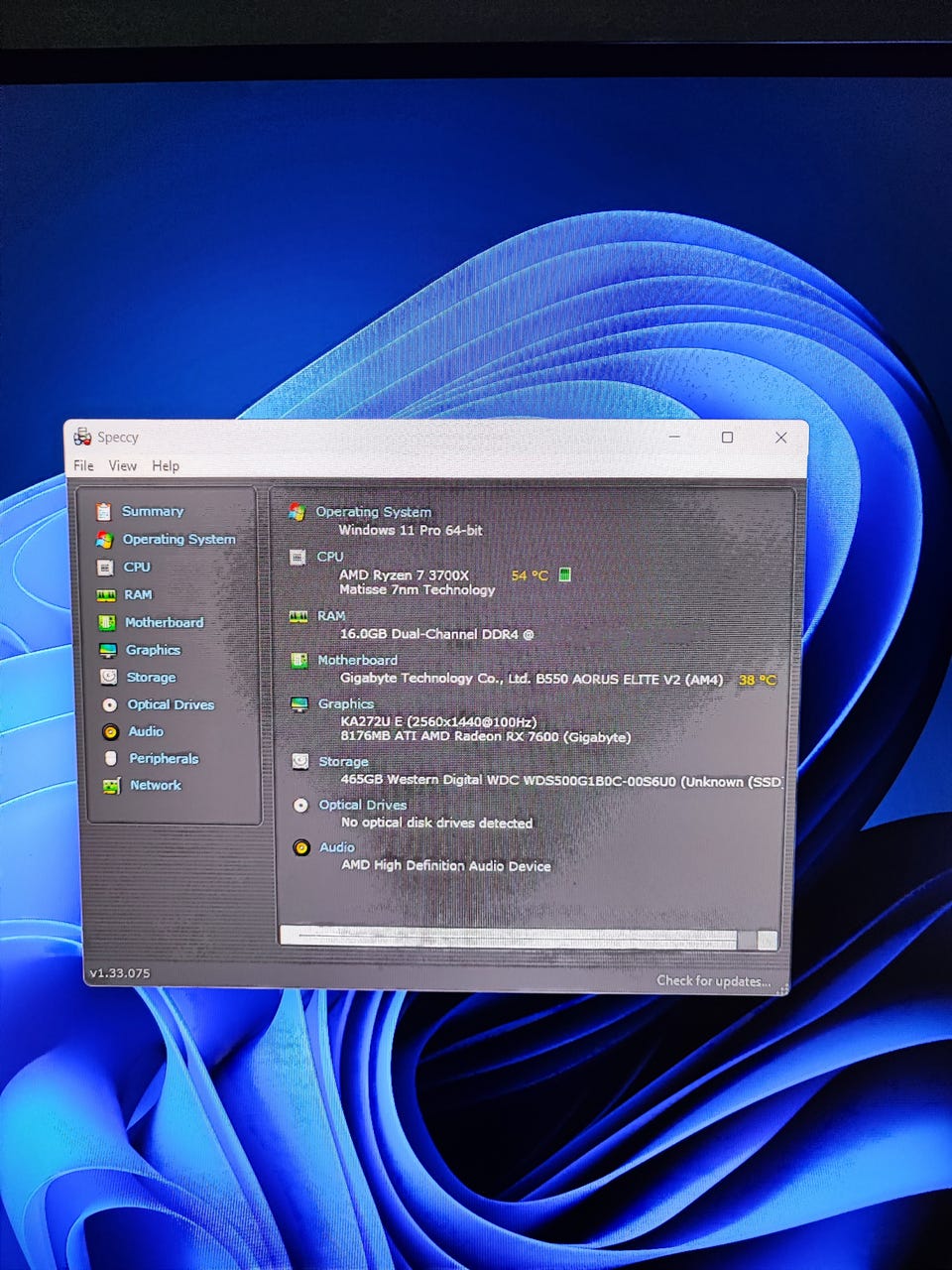The height and width of the screenshot is (1270, 952).
Task: Click the Motherboard icon in sidebar
Action: click(x=107, y=623)
